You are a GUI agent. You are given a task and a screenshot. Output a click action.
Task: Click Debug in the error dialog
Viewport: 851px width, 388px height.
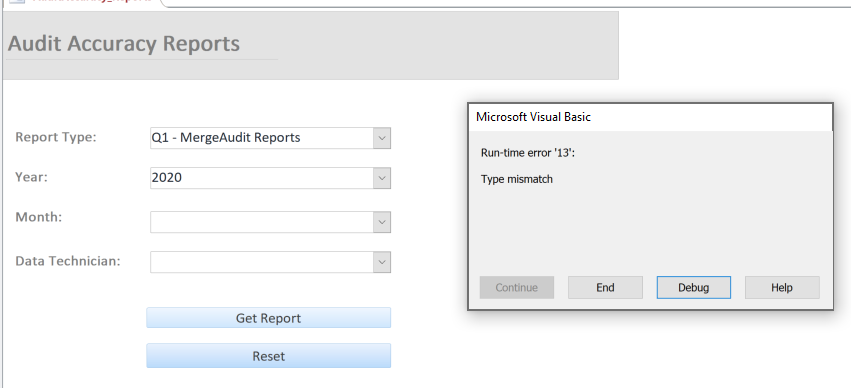point(694,288)
